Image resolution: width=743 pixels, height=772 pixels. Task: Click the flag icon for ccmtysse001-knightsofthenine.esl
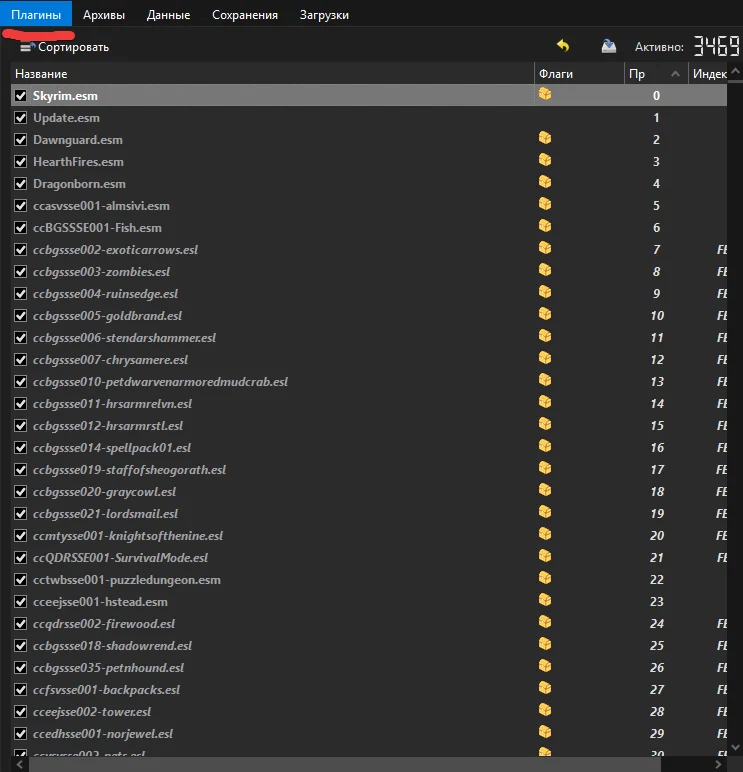tap(545, 534)
